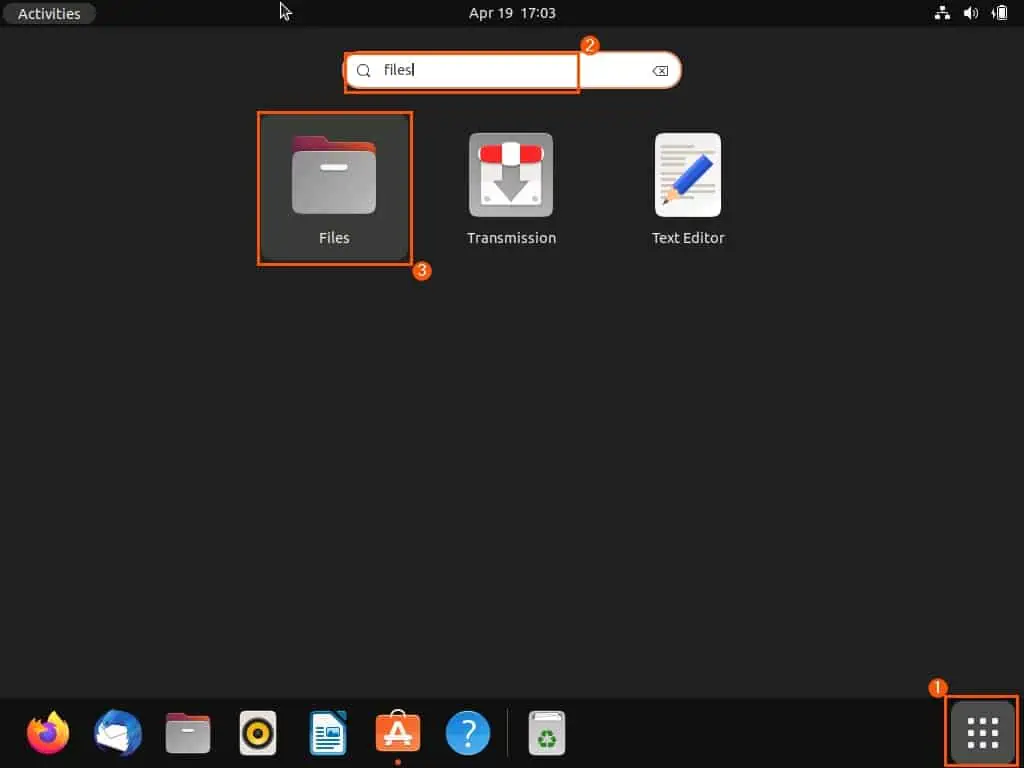The height and width of the screenshot is (768, 1024).
Task: Open the Help question mark icon in the dock
Action: [468, 733]
